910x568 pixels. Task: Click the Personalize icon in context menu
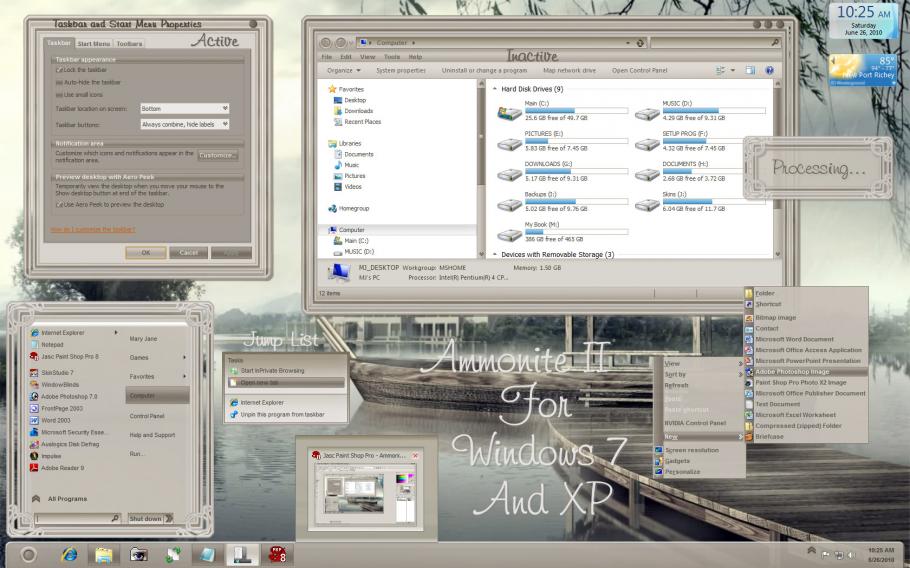coord(659,472)
